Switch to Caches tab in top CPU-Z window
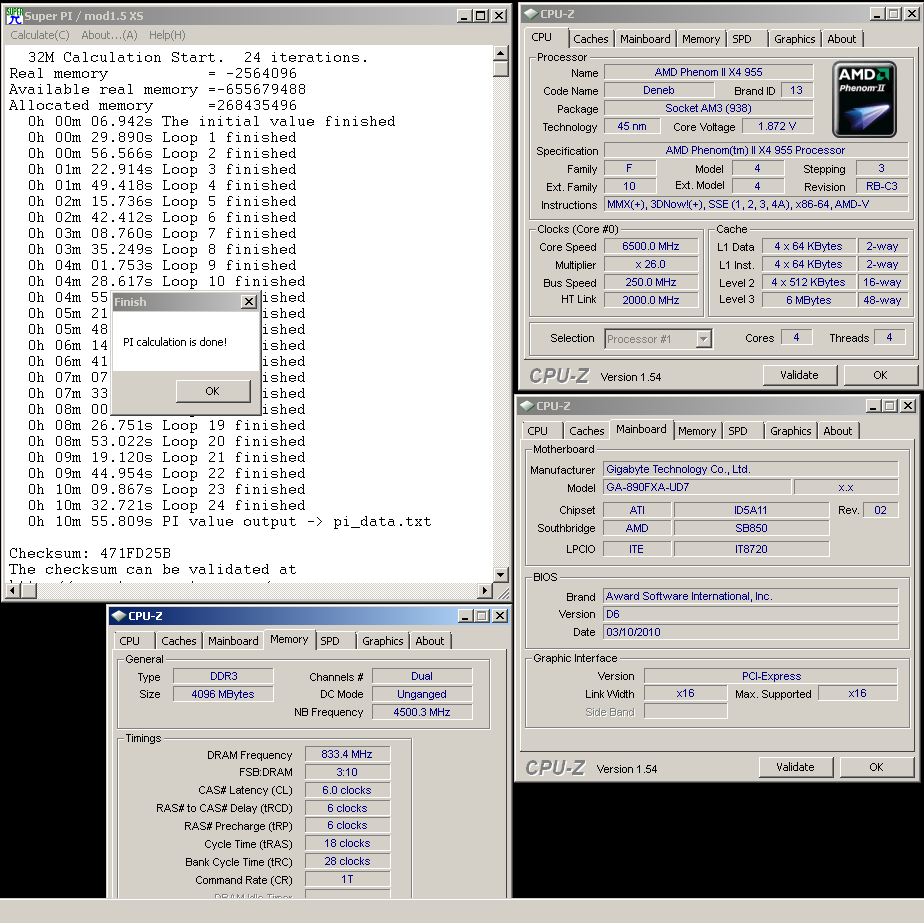This screenshot has height=923, width=924. (x=590, y=39)
